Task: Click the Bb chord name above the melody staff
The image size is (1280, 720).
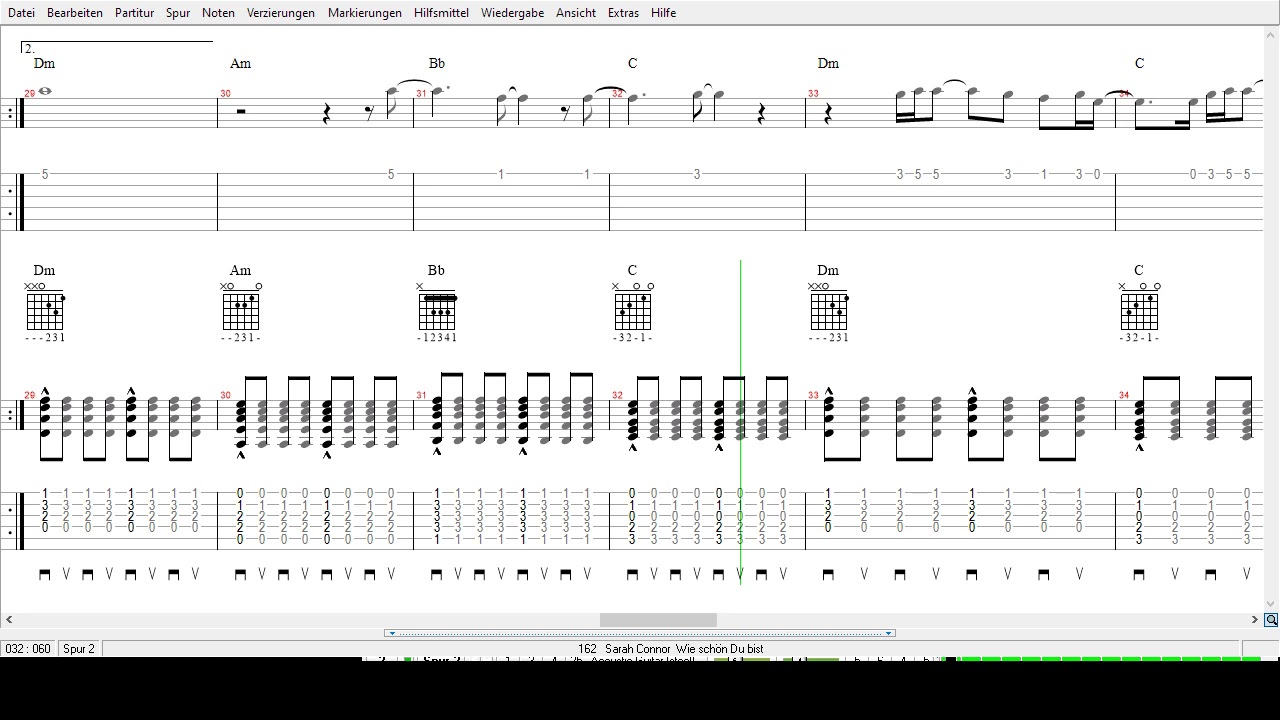Action: click(x=437, y=63)
